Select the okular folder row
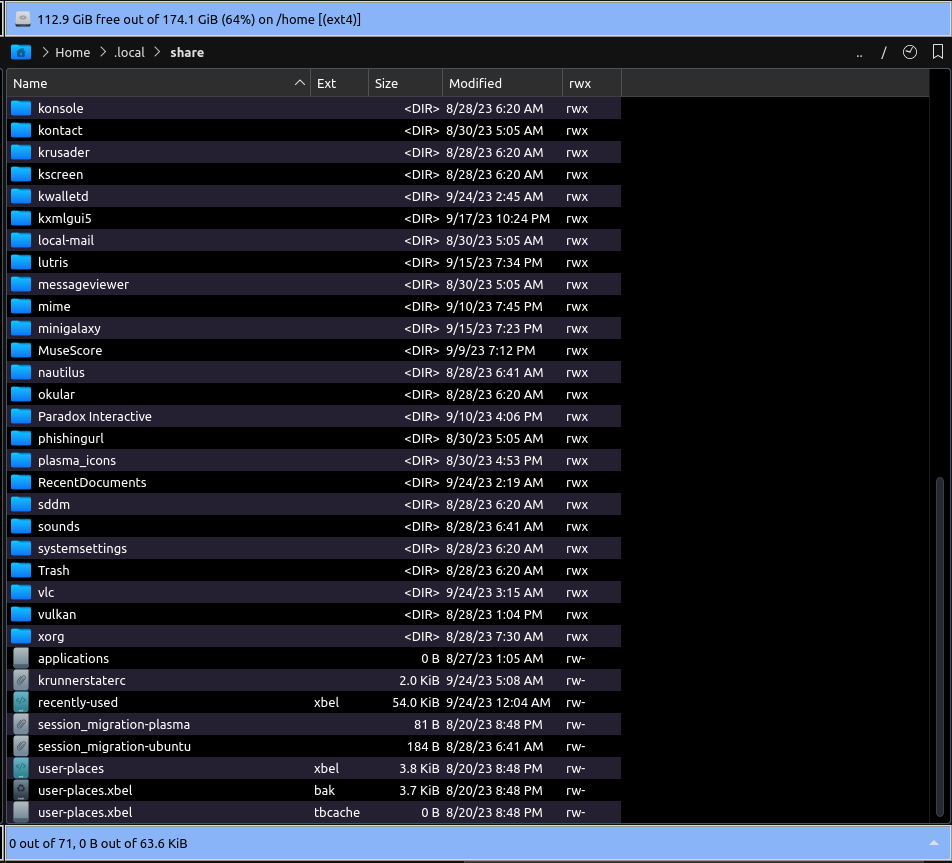 (x=314, y=394)
